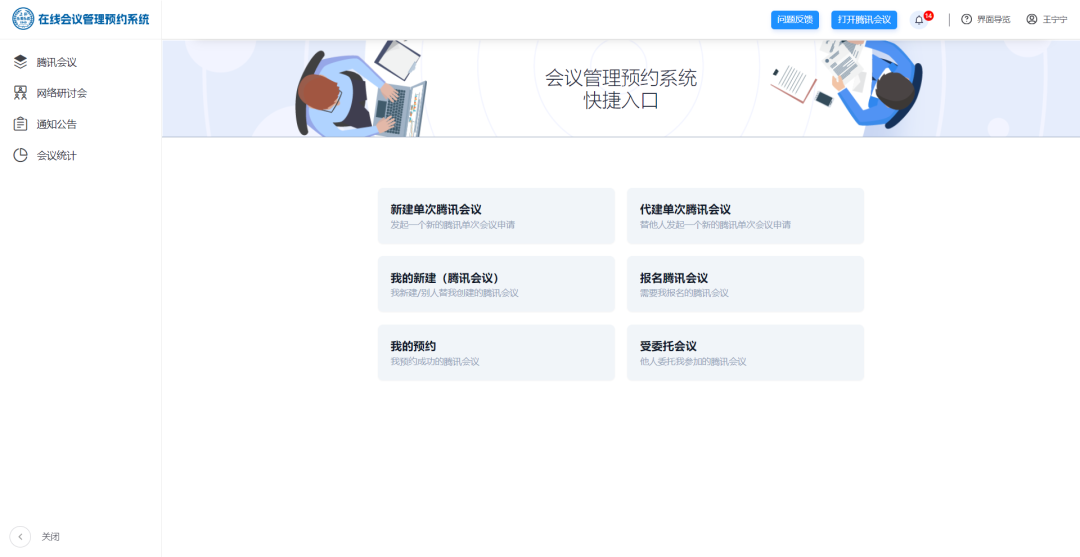Click the 网络研讨会 sidebar icon

(21, 93)
